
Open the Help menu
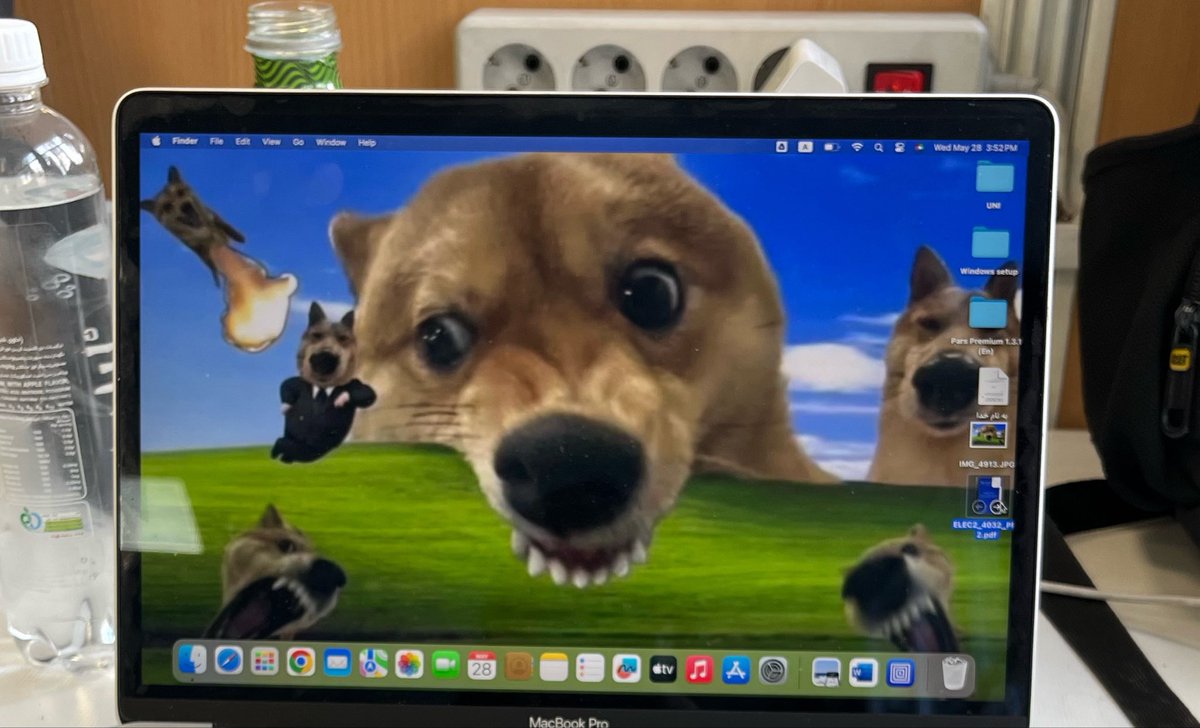point(367,143)
